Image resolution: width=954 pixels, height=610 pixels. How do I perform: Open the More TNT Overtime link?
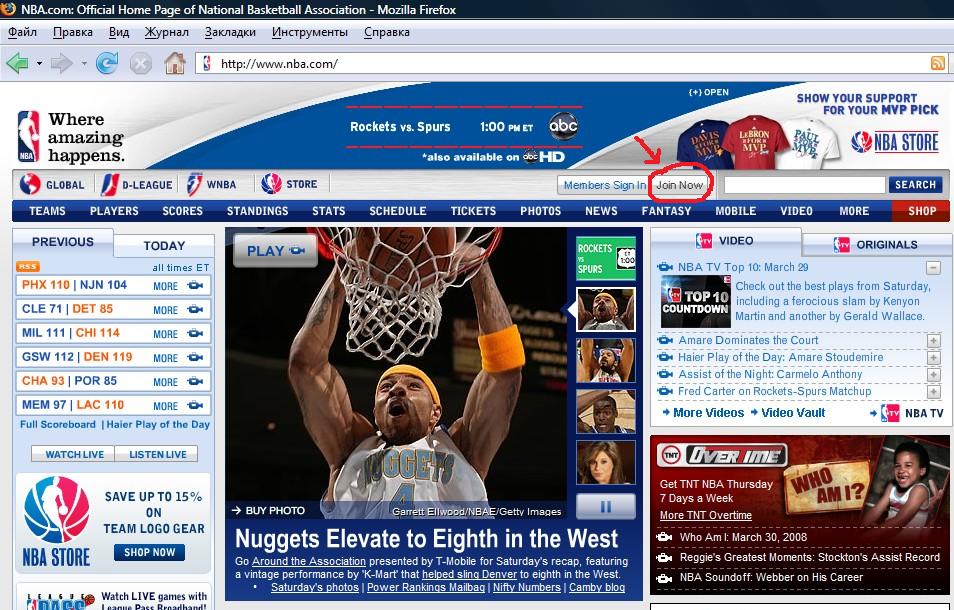coord(706,515)
